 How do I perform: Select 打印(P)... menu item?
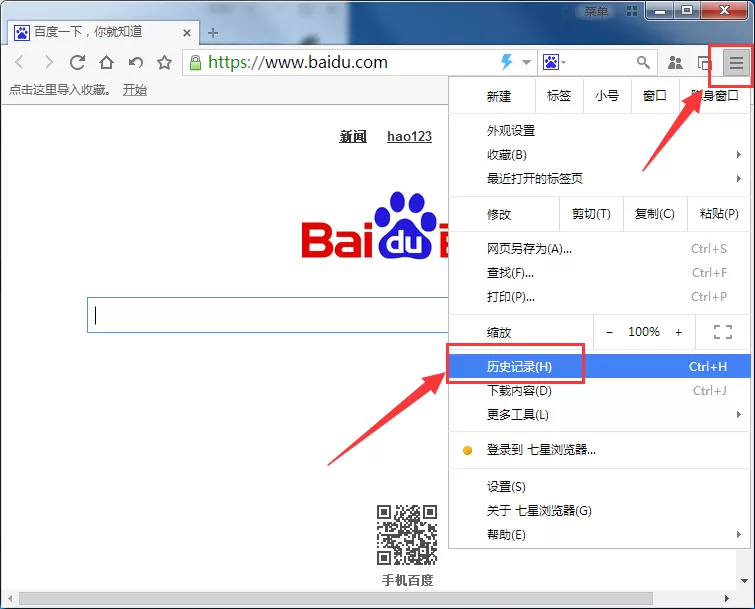(599, 297)
